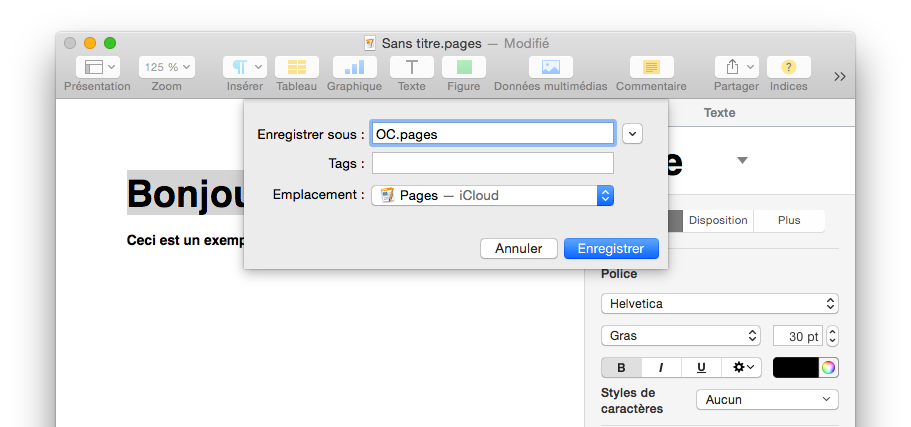The height and width of the screenshot is (427, 911).
Task: Open the Partager share menu
Action: pos(737,67)
